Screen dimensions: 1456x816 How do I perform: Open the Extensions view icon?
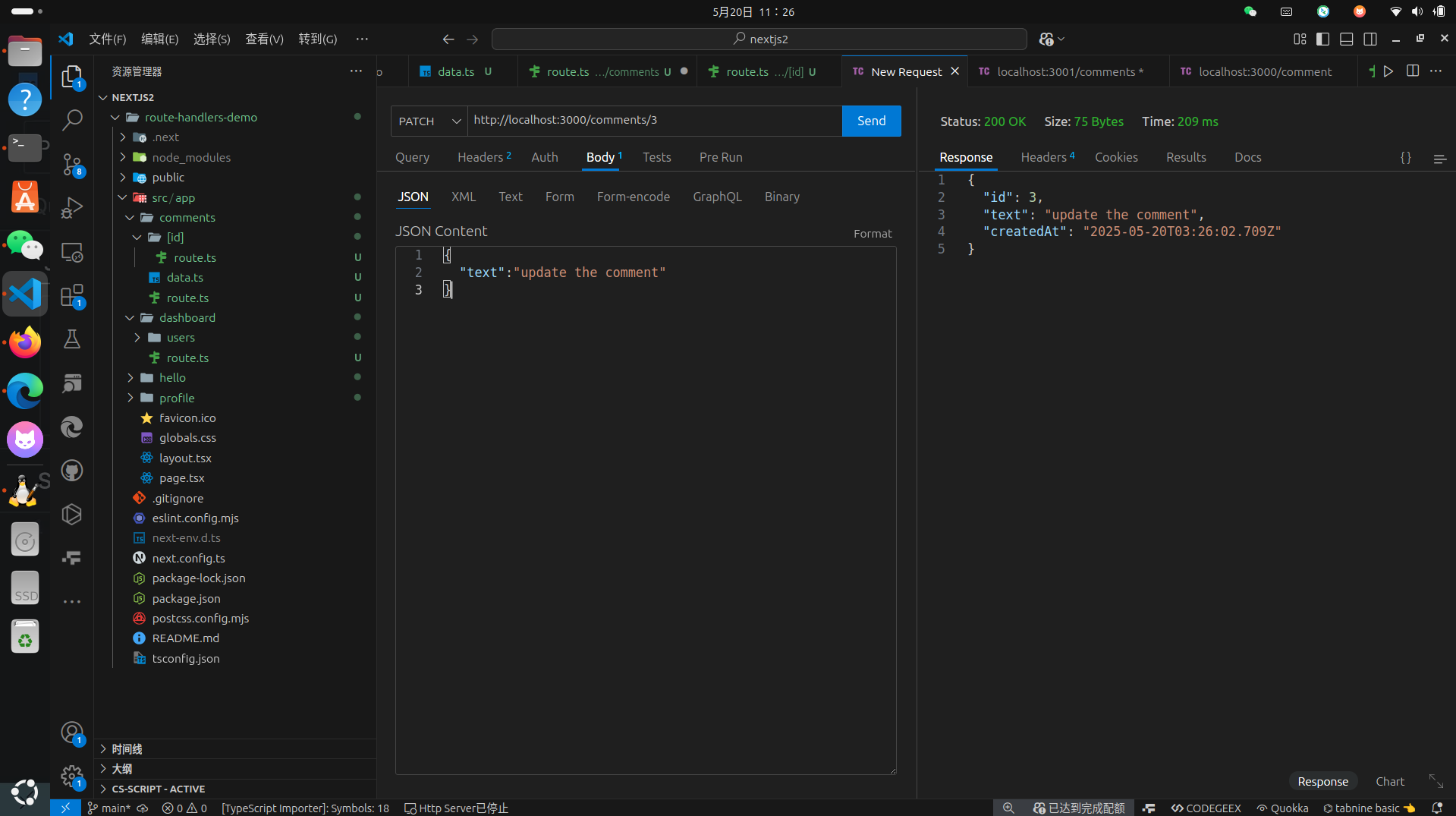click(x=72, y=296)
